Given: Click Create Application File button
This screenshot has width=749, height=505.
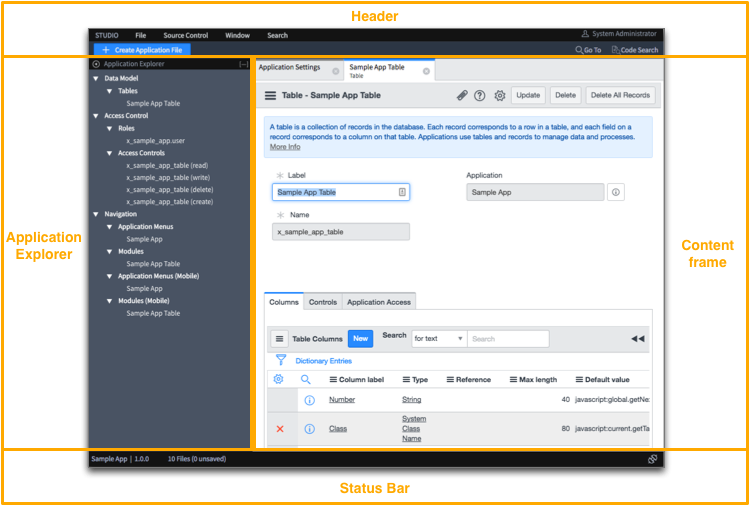Looking at the screenshot, I should pos(142,50).
